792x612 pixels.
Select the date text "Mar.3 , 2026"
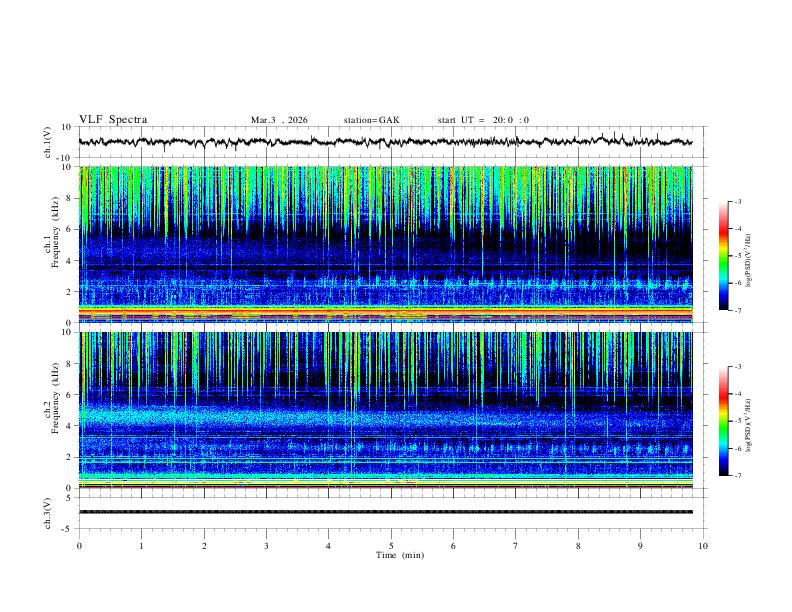tap(279, 120)
